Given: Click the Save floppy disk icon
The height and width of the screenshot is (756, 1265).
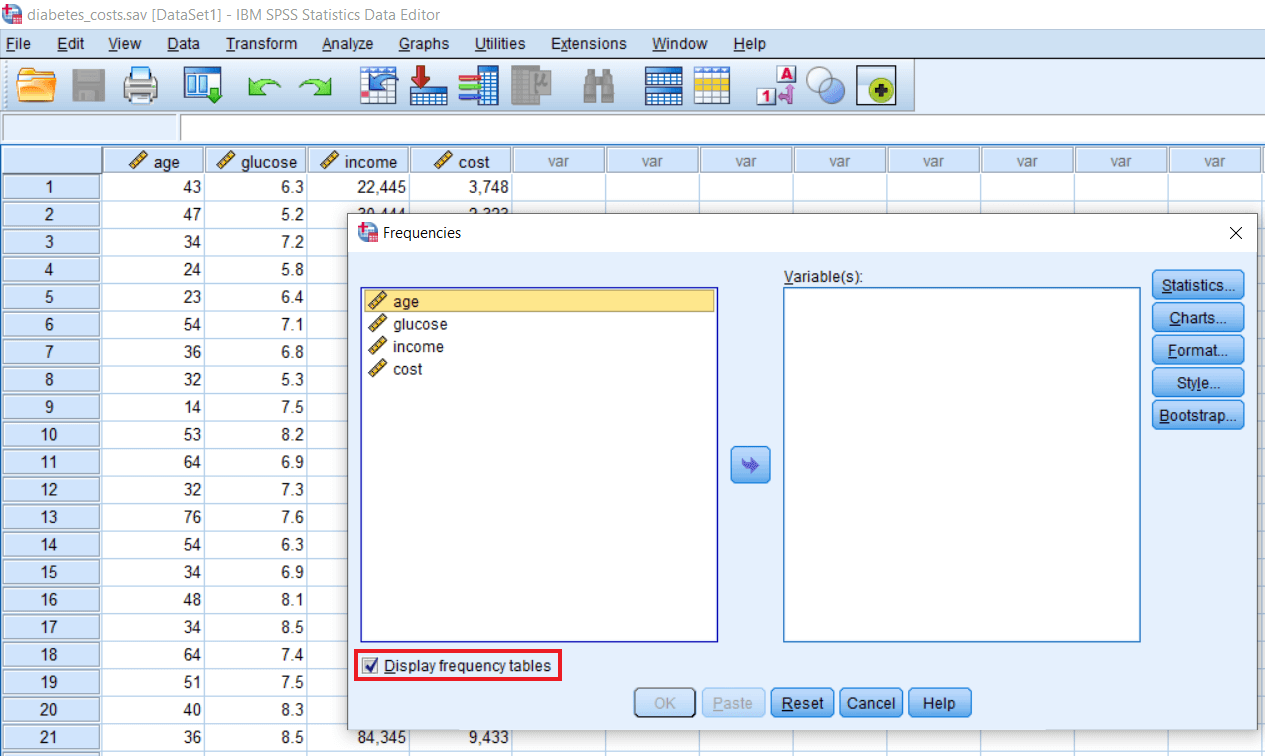Looking at the screenshot, I should (89, 85).
